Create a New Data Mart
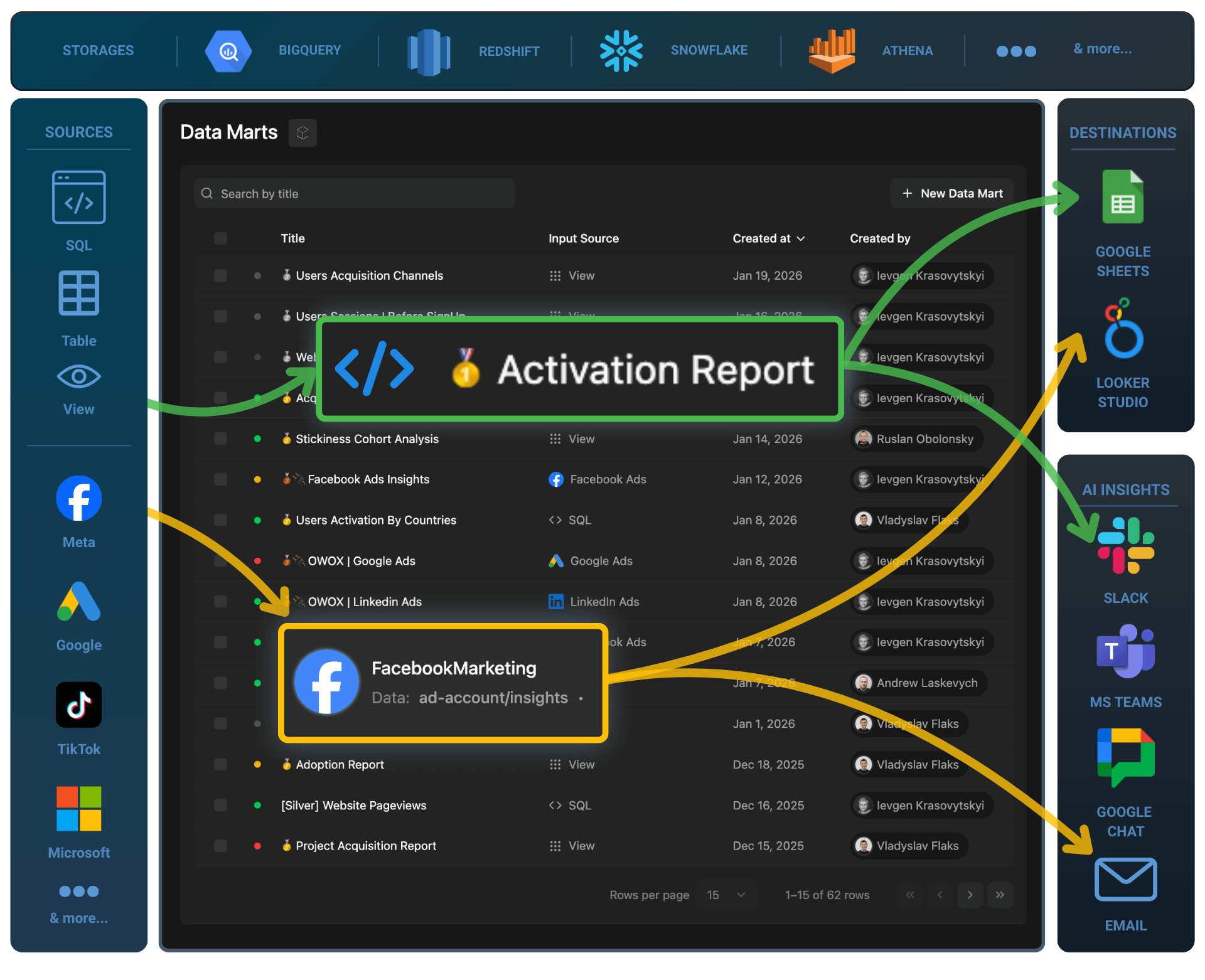Image resolution: width=1205 pixels, height=980 pixels. tap(951, 193)
